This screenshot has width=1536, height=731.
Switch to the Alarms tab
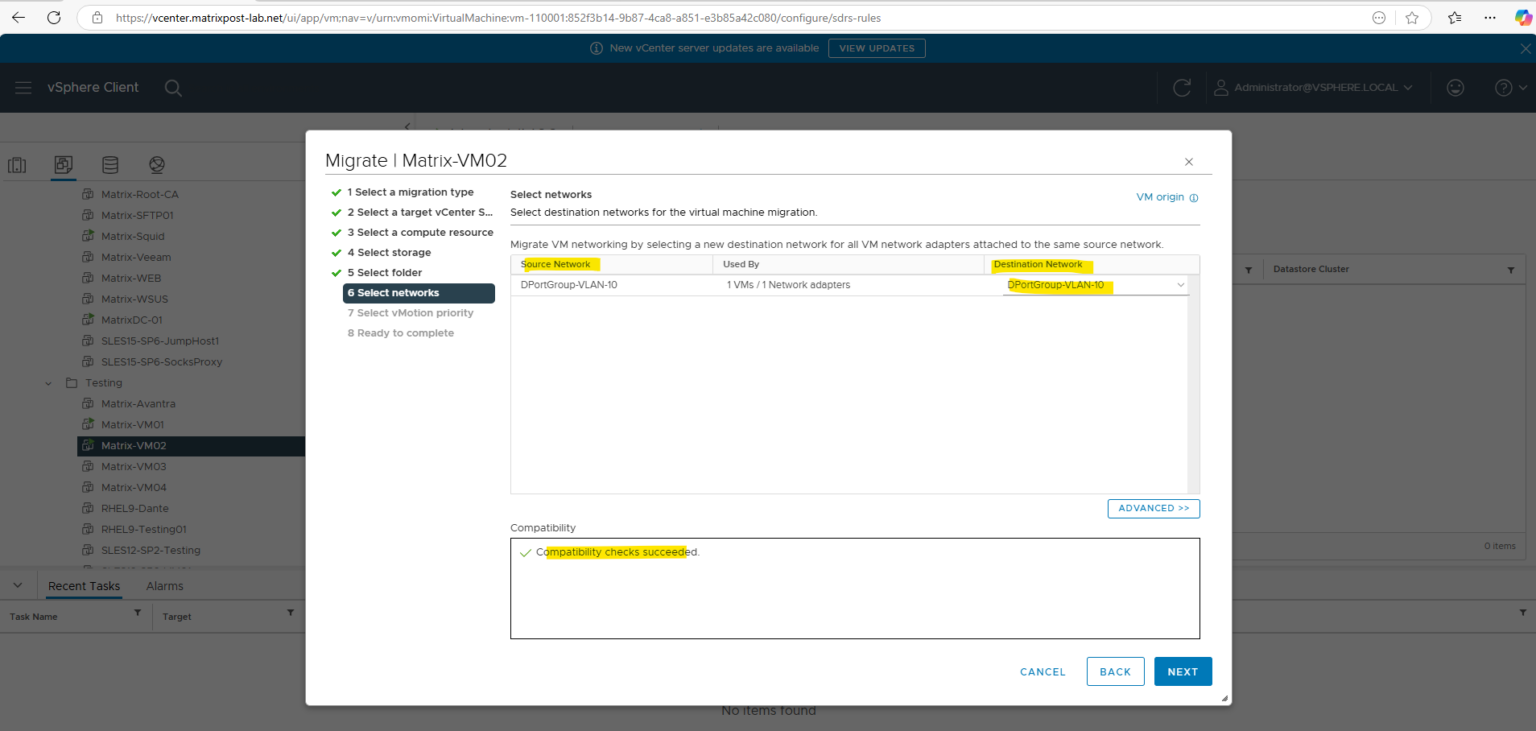[x=163, y=586]
